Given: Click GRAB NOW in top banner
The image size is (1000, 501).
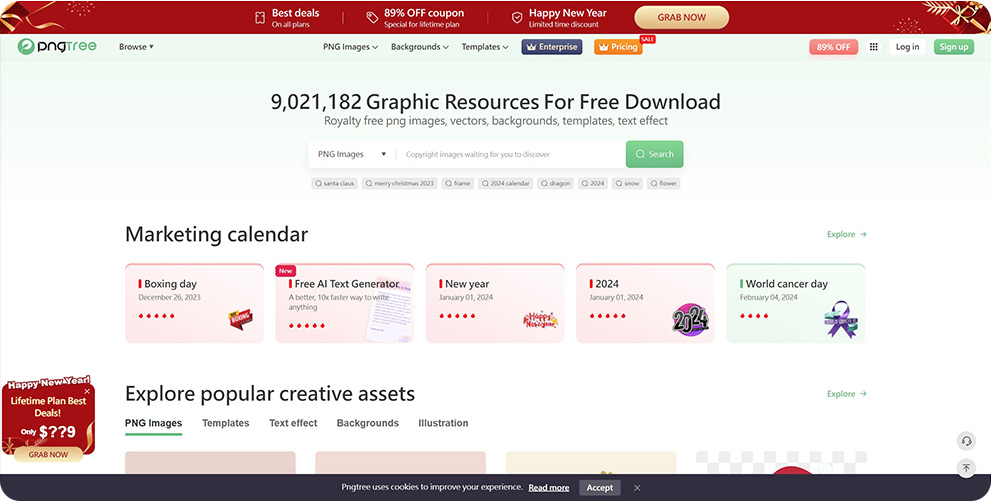Looking at the screenshot, I should coord(681,18).
